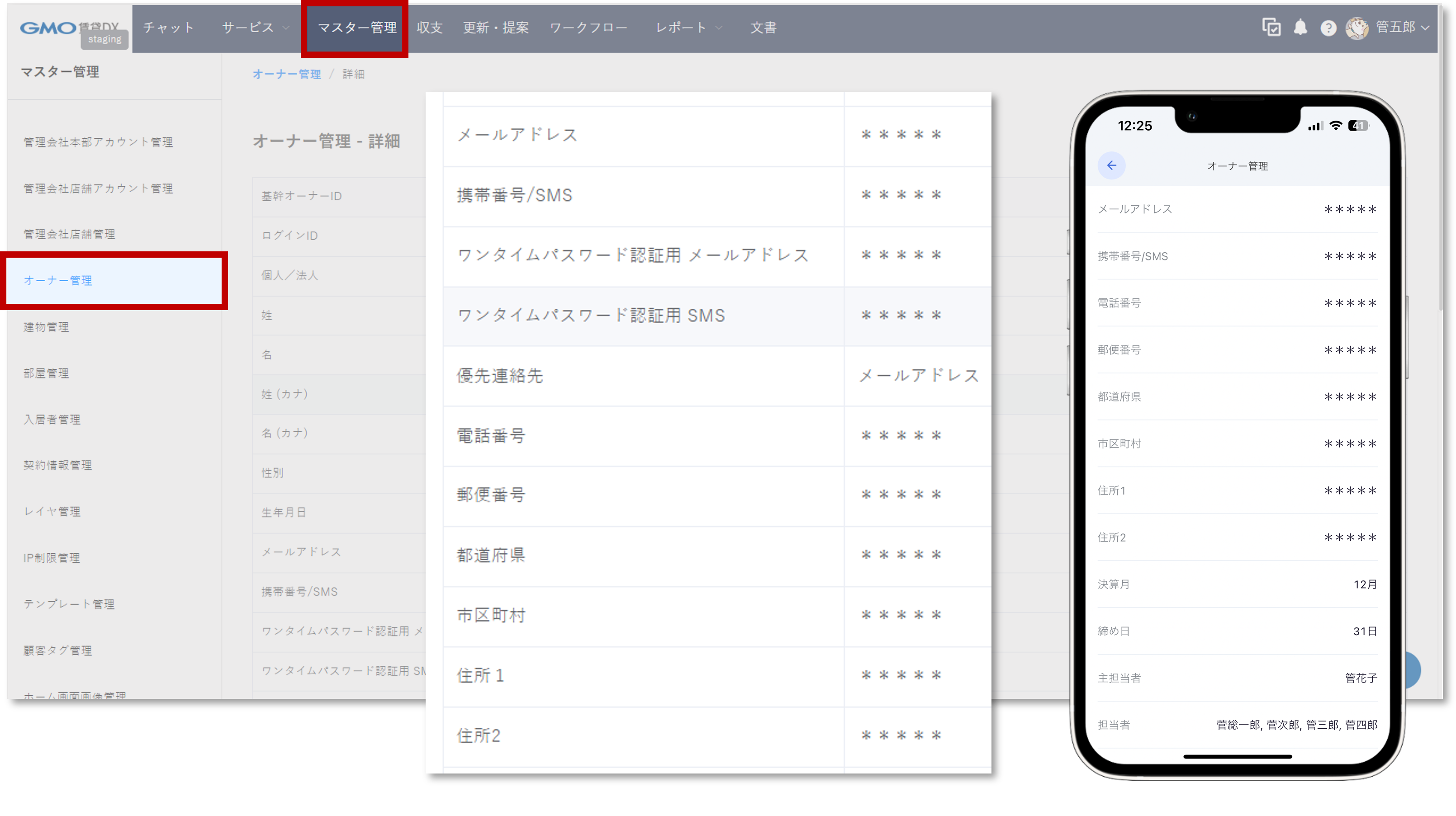This screenshot has height=816, width=1456.
Task: Switch to the チャット menu
Action: [167, 27]
